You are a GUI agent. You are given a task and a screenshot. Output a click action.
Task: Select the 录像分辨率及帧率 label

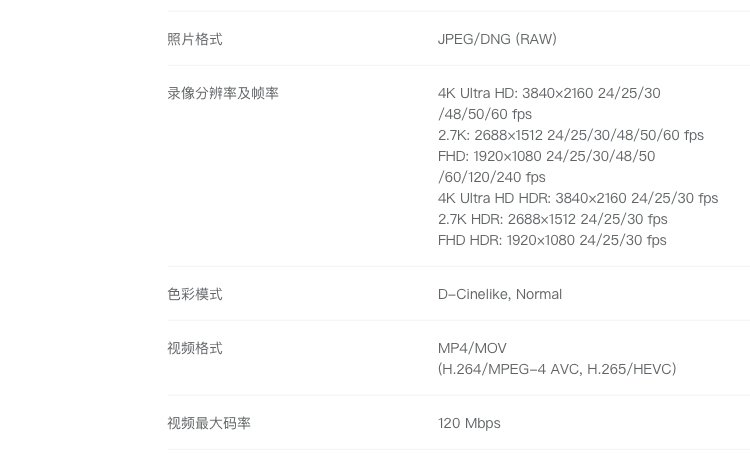[223, 93]
